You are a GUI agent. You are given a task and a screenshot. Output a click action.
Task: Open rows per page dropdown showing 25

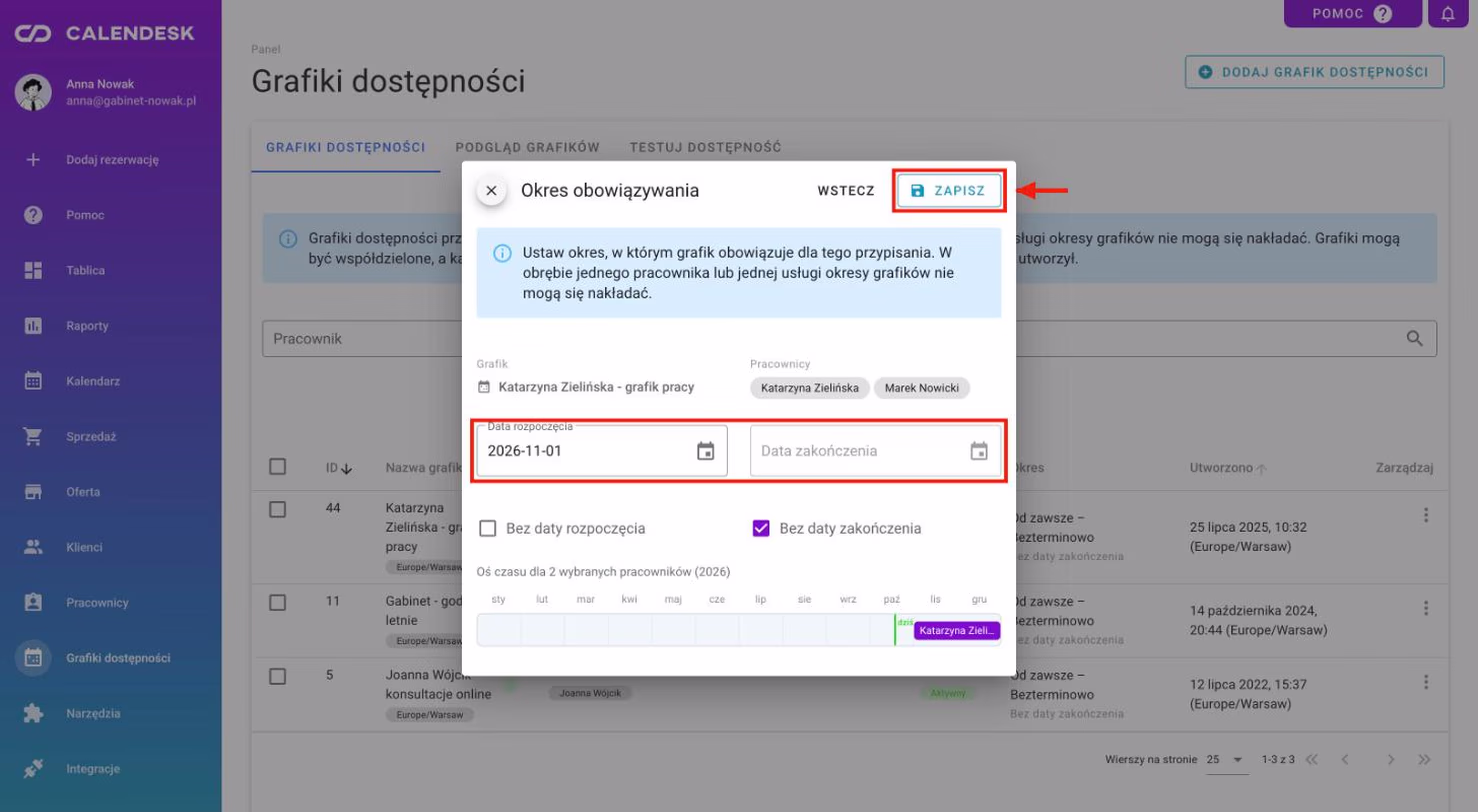pos(1228,760)
